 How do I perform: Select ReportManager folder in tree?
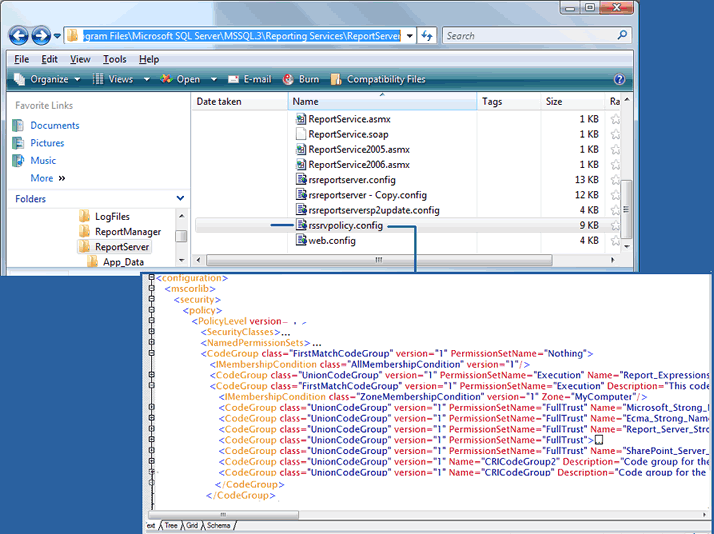tap(128, 232)
